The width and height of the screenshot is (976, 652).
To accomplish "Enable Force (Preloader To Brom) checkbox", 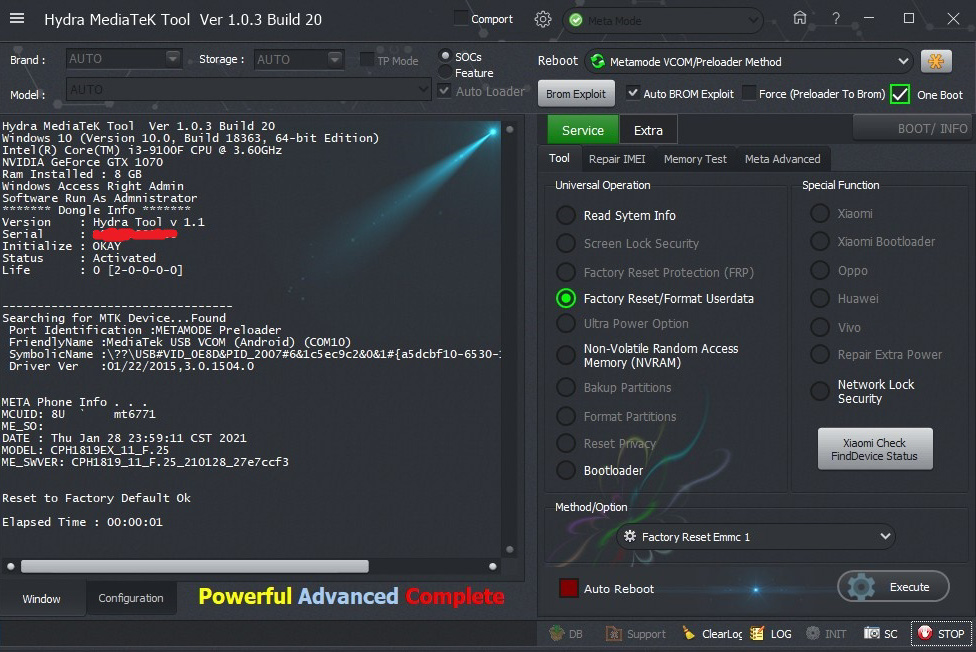I will [x=749, y=93].
